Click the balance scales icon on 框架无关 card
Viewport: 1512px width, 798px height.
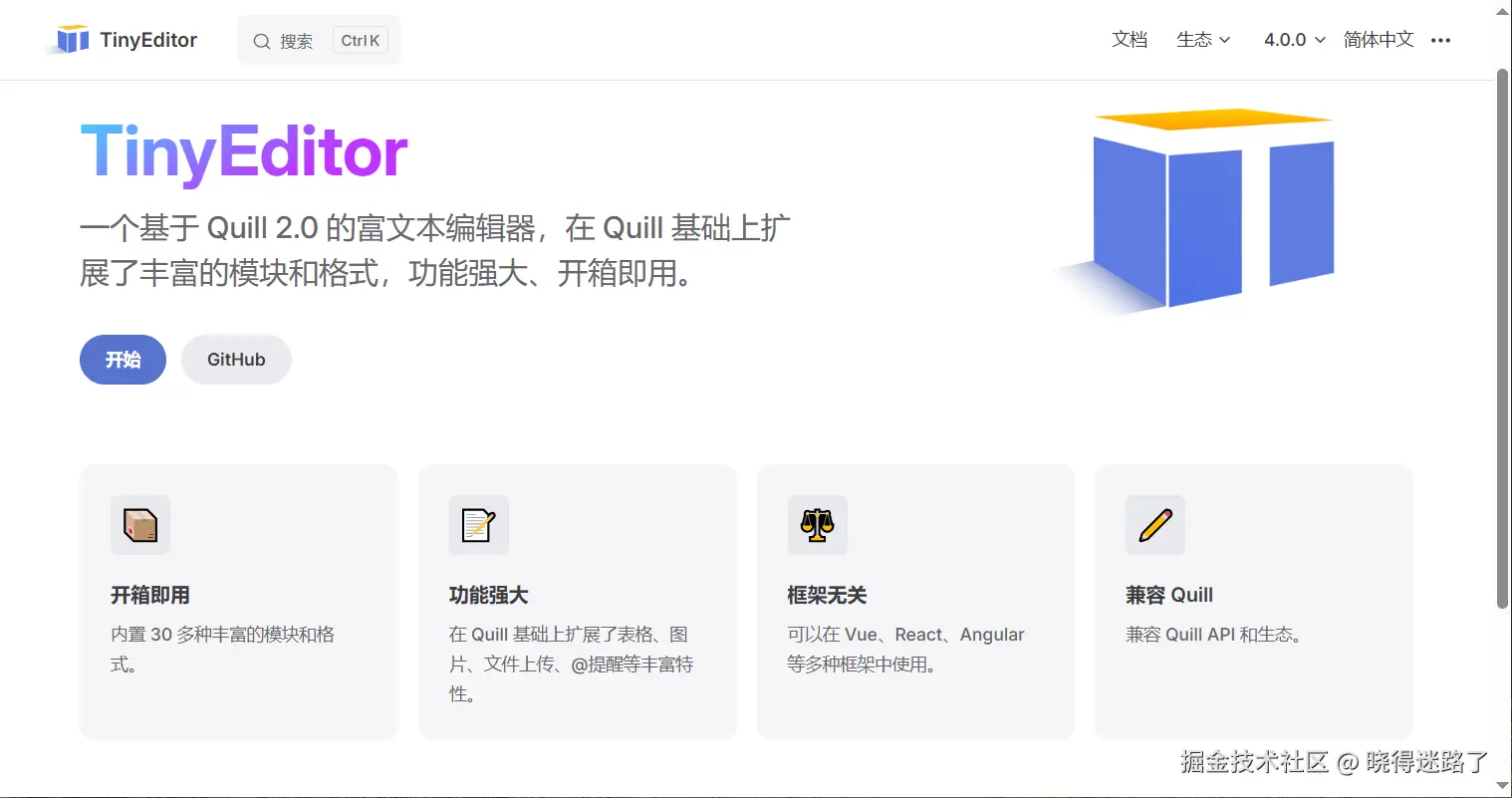coord(817,525)
